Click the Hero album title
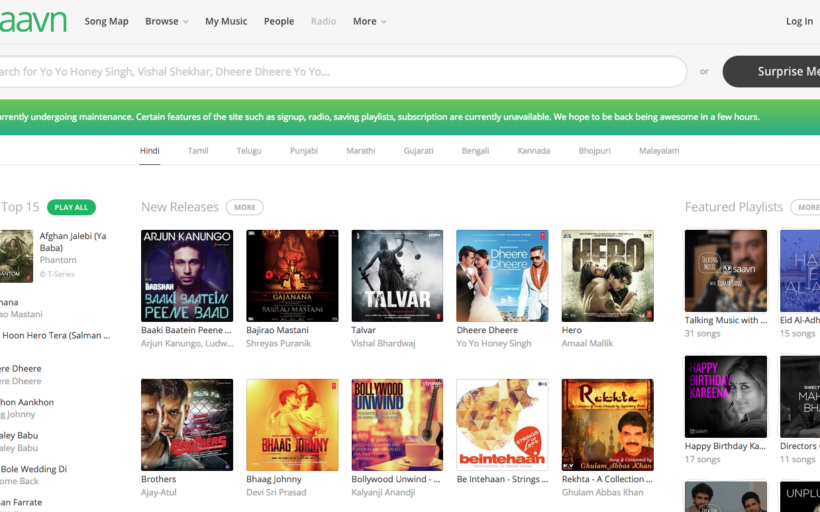Viewport: 820px width, 512px height. [572, 330]
